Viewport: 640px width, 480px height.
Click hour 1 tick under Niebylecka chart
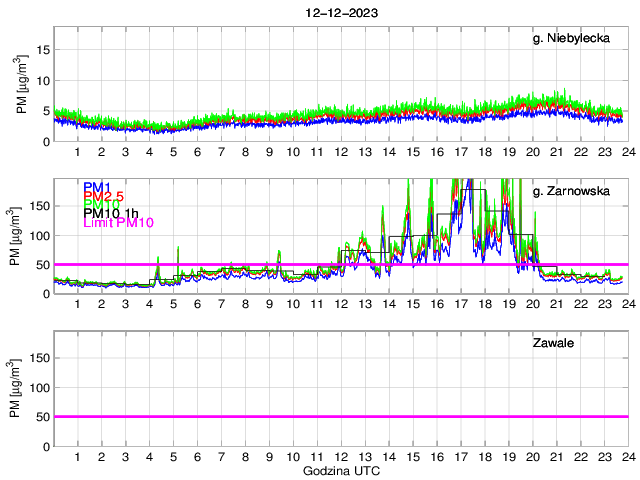[x=77, y=152]
